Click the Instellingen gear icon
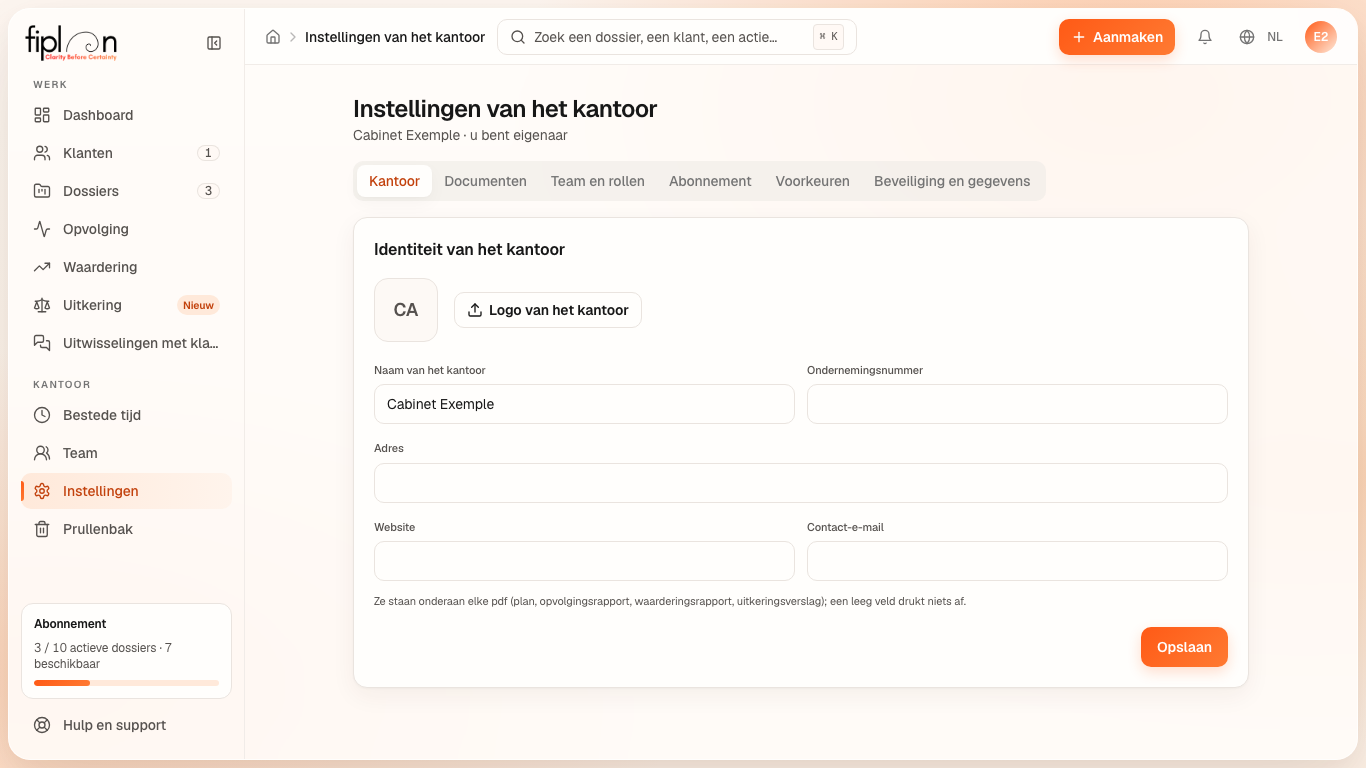This screenshot has width=1366, height=768. 42,491
